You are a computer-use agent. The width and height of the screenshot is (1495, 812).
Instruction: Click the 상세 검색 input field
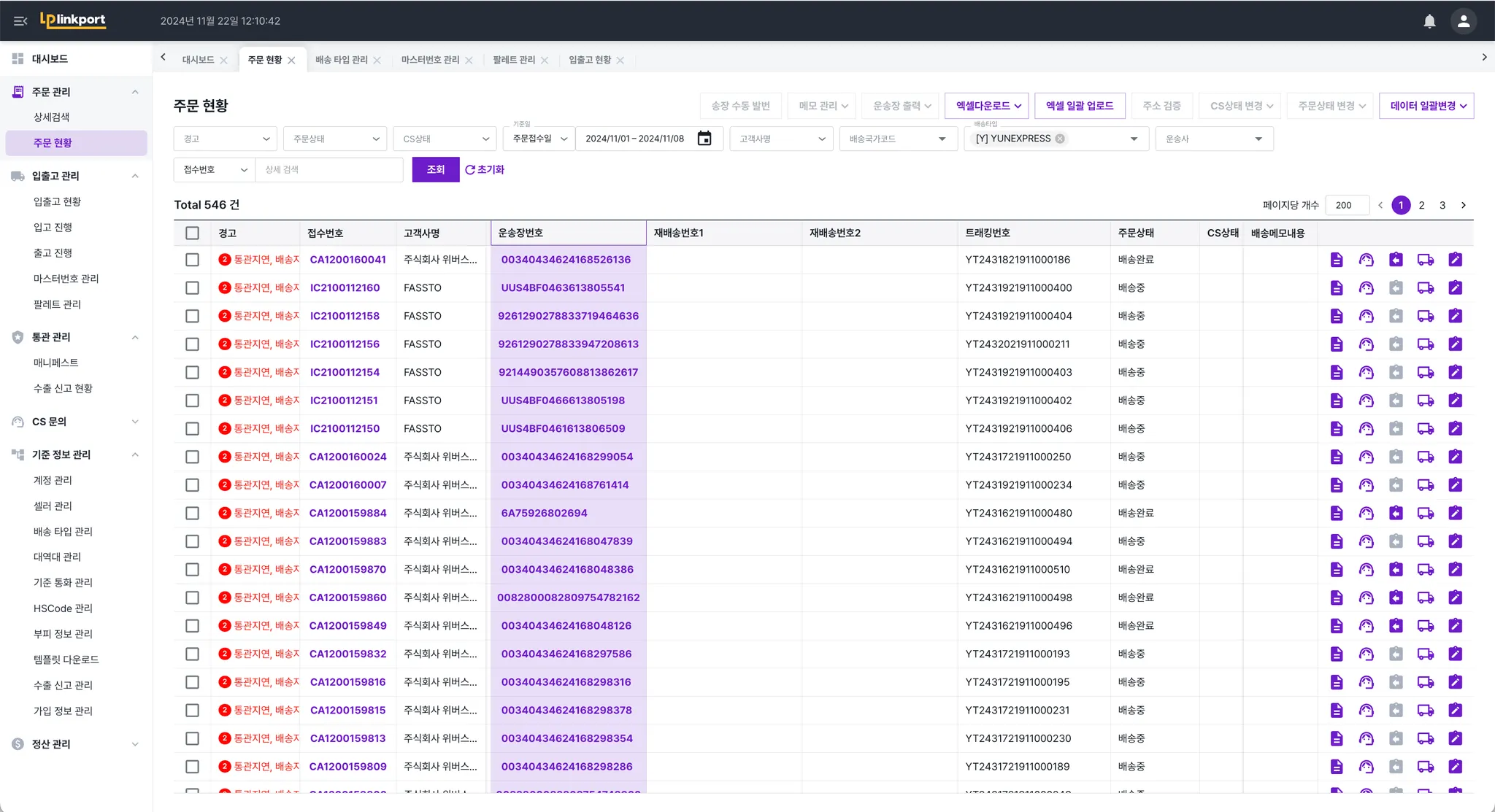tap(328, 170)
